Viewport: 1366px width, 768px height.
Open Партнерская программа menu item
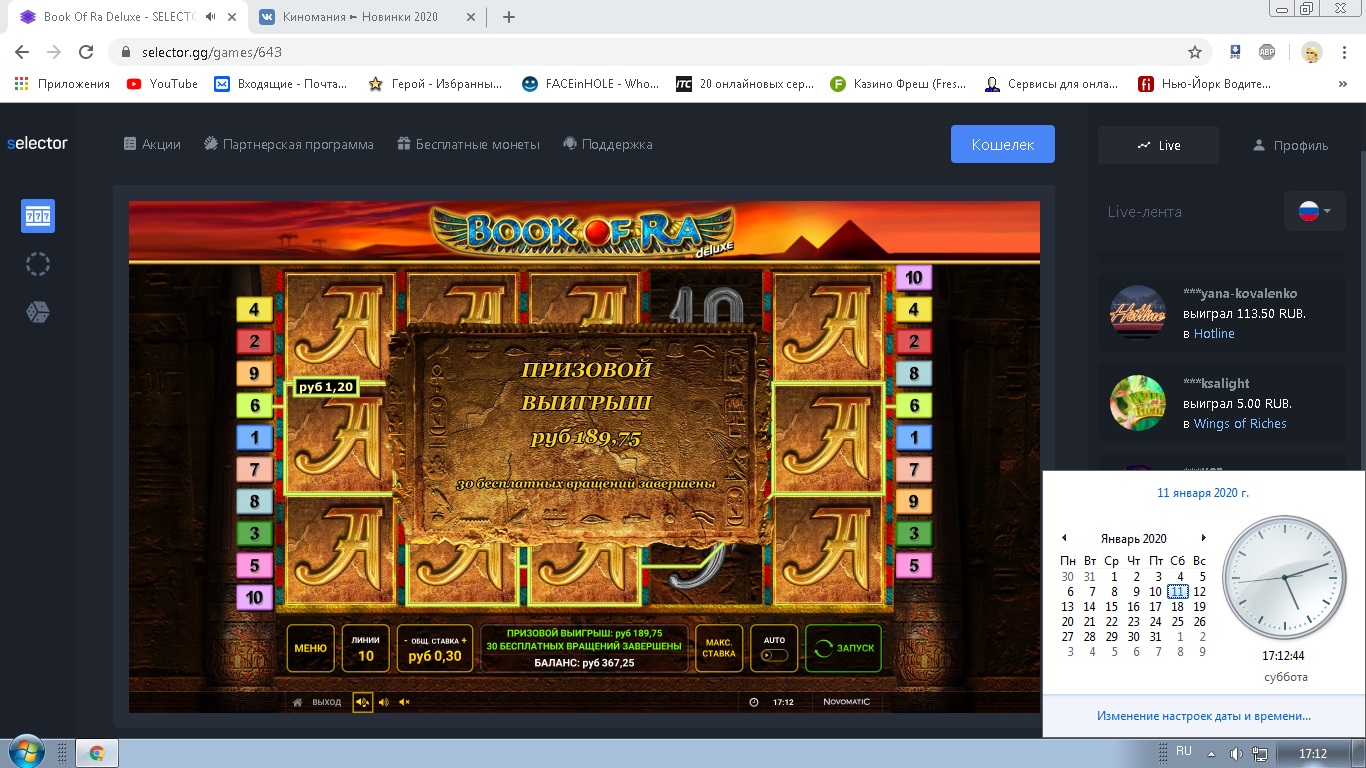coord(289,144)
